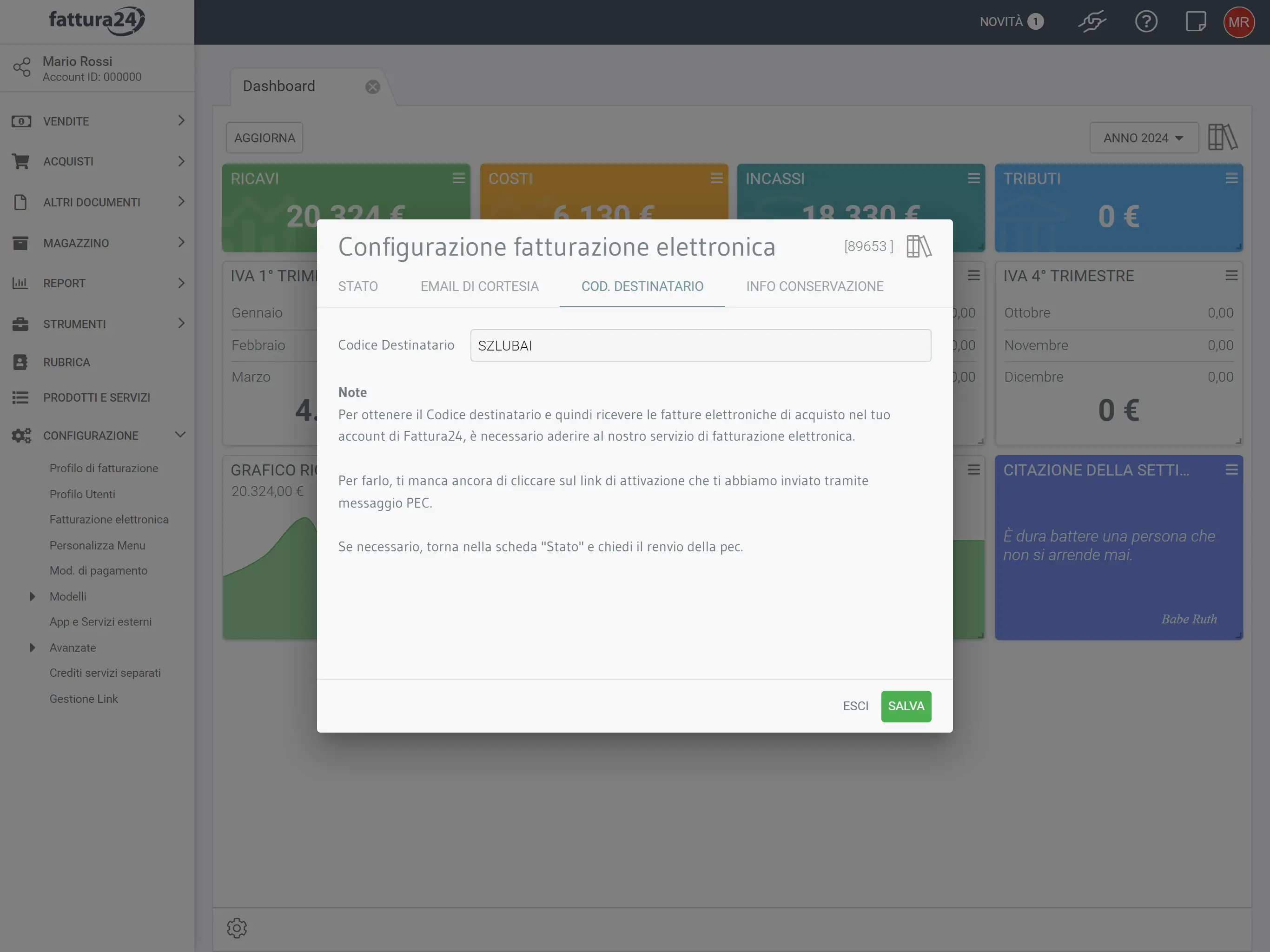Open the Incassi card hamburger menu

point(974,178)
